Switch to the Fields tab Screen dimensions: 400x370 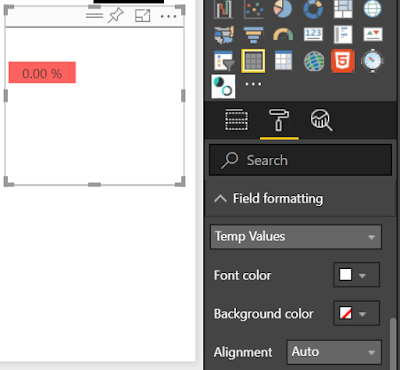(236, 120)
